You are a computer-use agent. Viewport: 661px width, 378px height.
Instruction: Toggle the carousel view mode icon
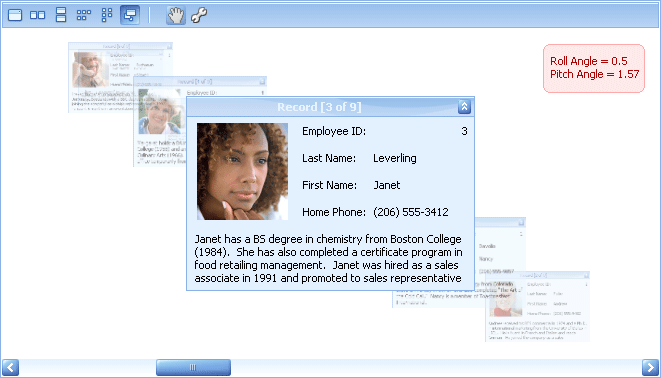pyautogui.click(x=130, y=15)
